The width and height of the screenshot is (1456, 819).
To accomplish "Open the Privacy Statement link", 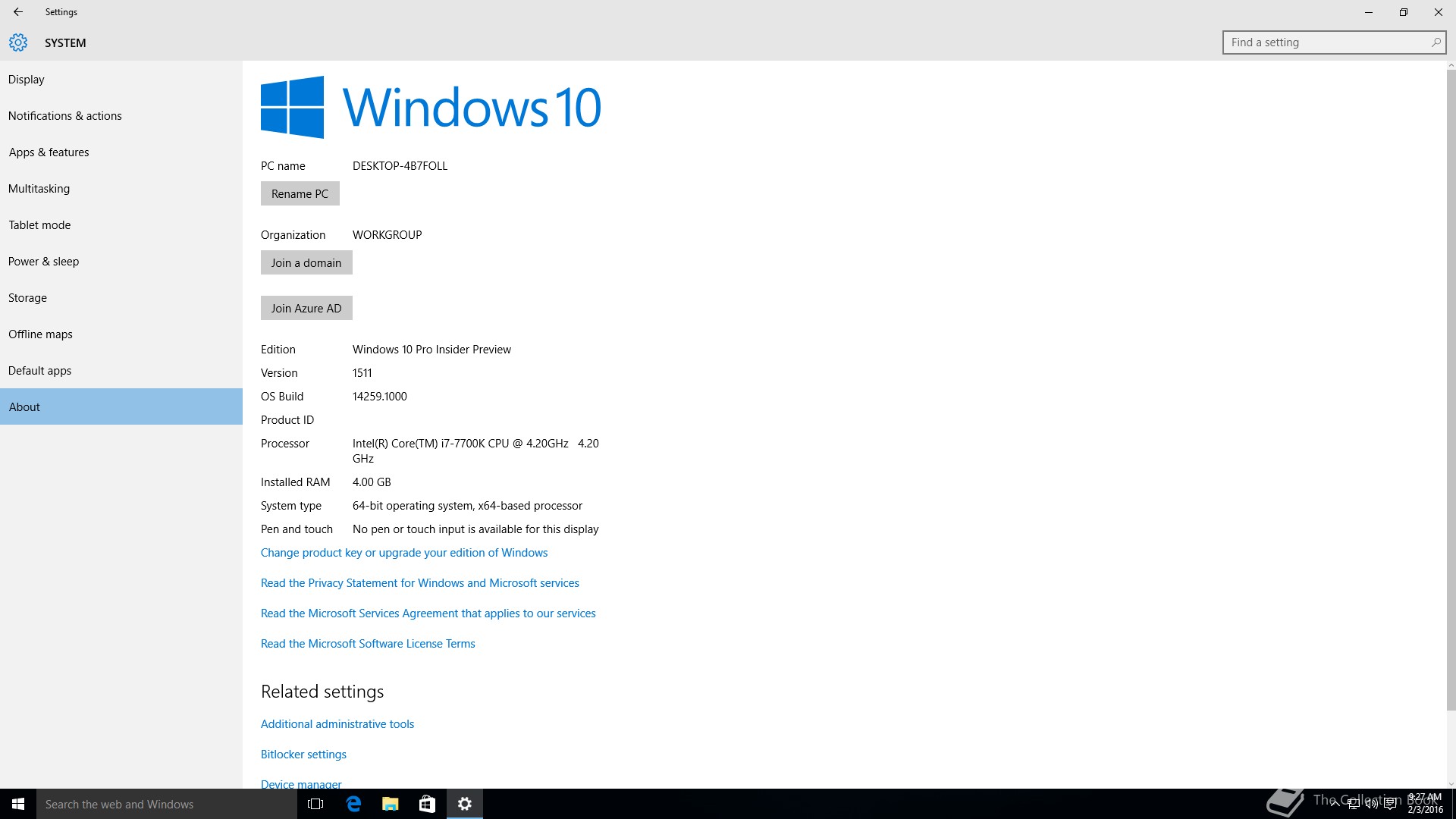I will (420, 583).
